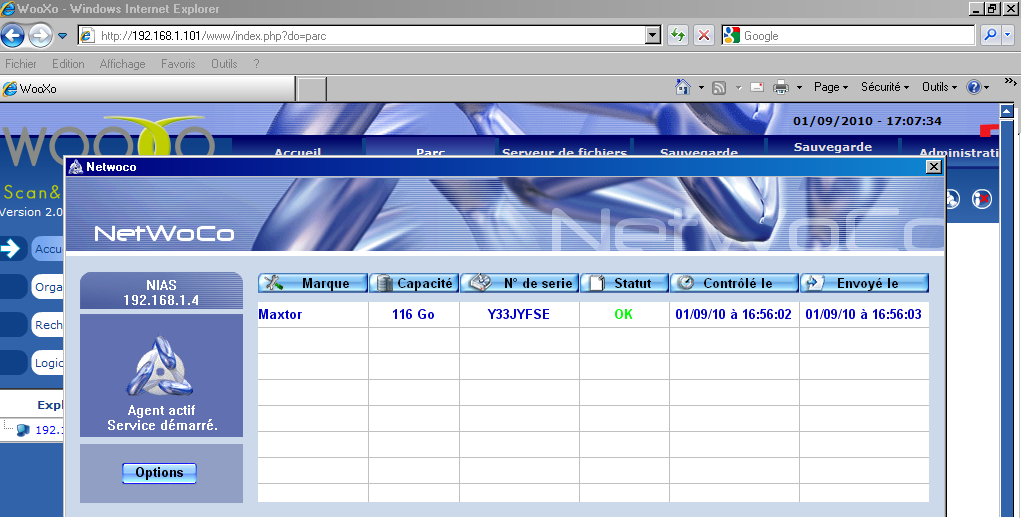Open the Favoris menu
Image resolution: width=1021 pixels, height=518 pixels.
pos(178,64)
